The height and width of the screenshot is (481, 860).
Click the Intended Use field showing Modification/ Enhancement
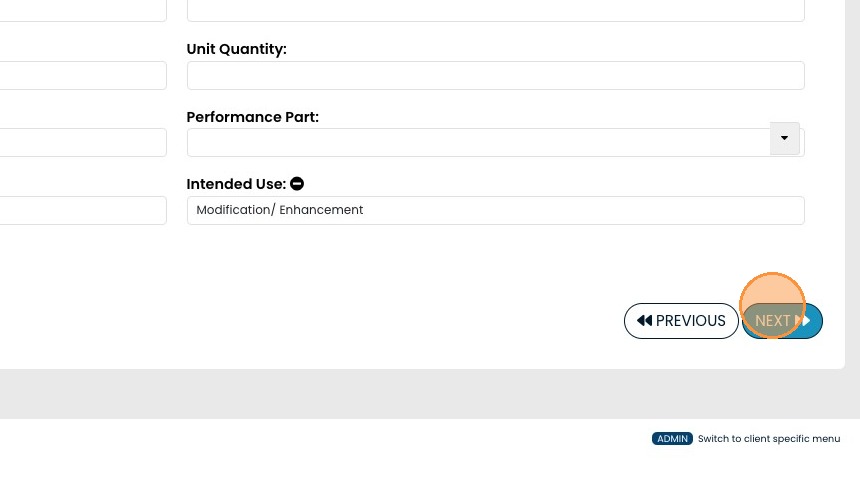tap(495, 210)
